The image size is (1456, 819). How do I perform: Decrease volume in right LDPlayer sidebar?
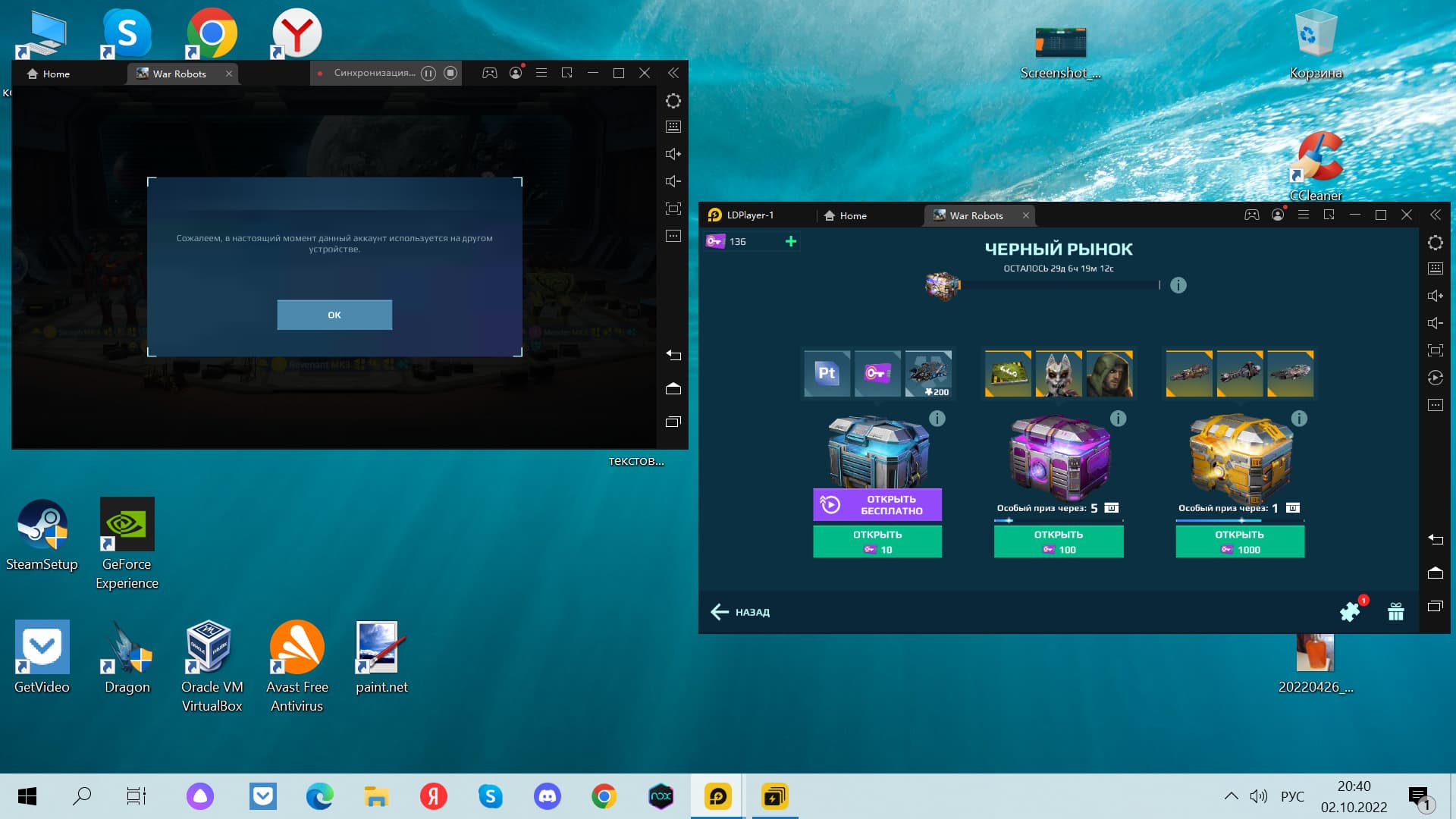click(1436, 323)
